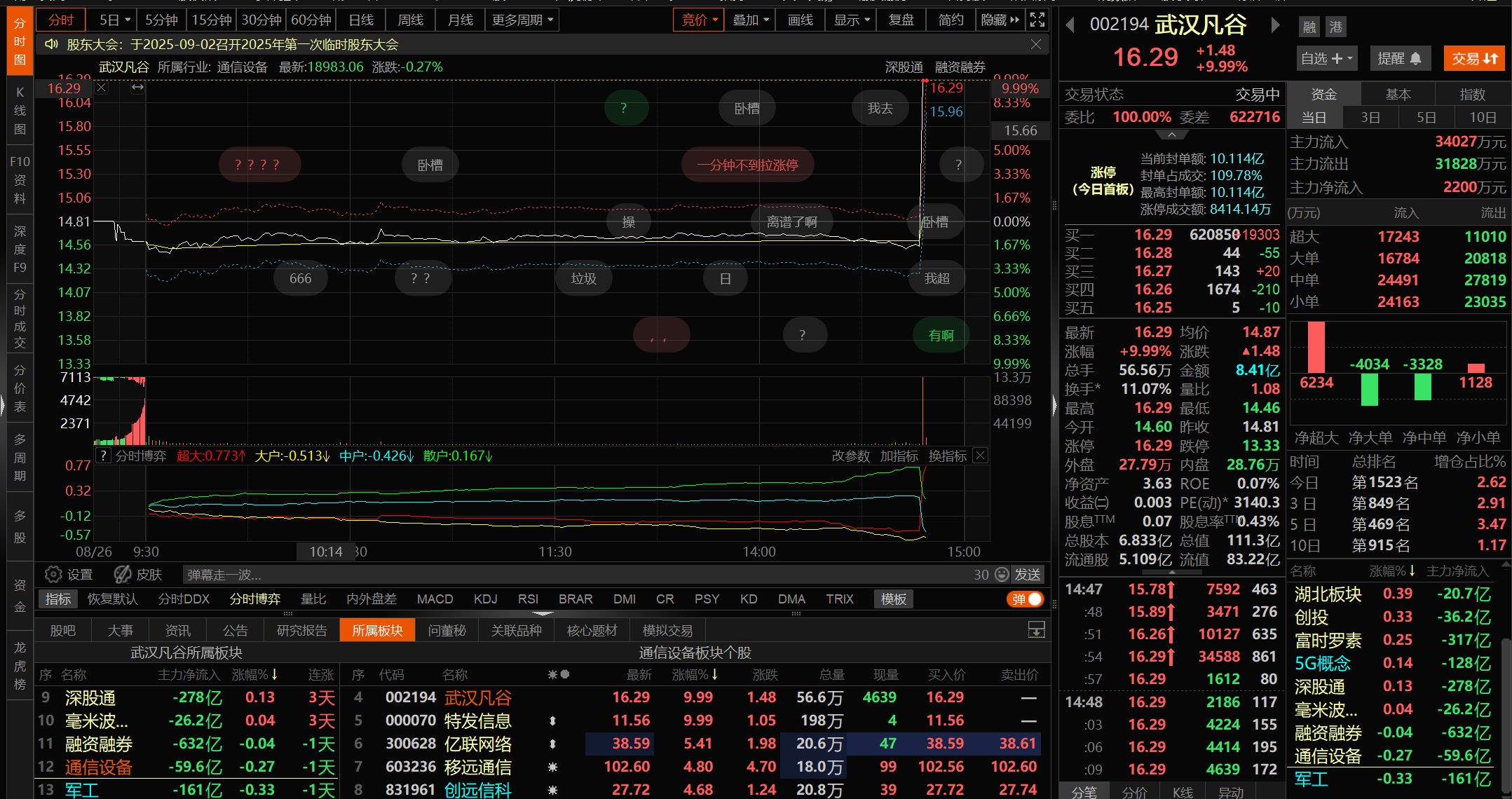This screenshot has height=799, width=1512.
Task: Click 恢复默认 to reset indicators
Action: tap(112, 599)
